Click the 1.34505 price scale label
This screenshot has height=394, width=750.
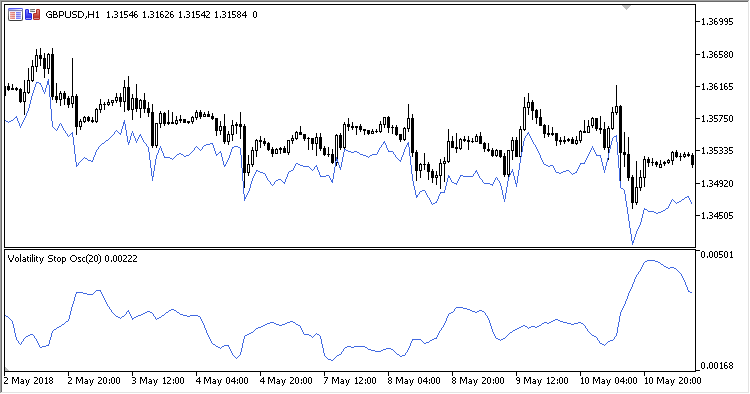coord(717,216)
